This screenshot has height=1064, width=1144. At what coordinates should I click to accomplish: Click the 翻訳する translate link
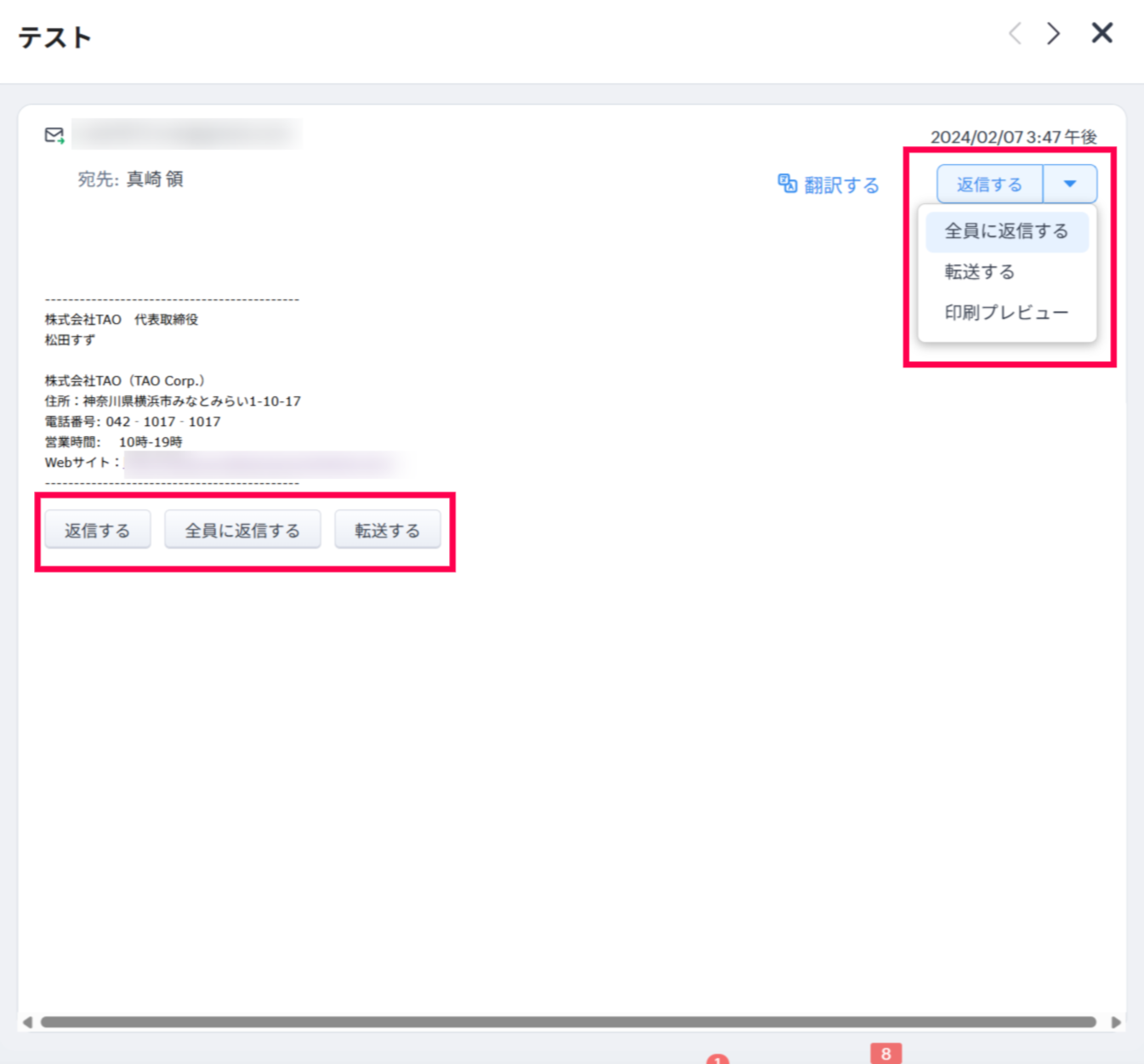tap(828, 185)
